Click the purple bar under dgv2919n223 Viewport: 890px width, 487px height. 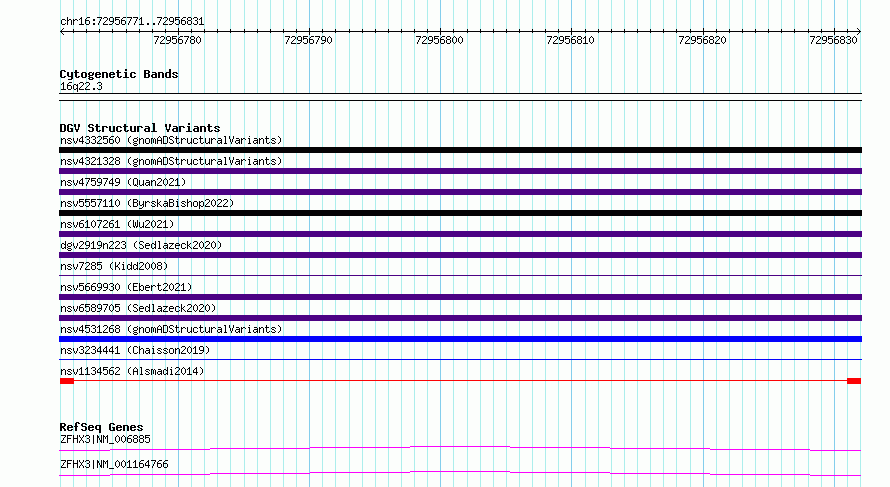click(460, 255)
